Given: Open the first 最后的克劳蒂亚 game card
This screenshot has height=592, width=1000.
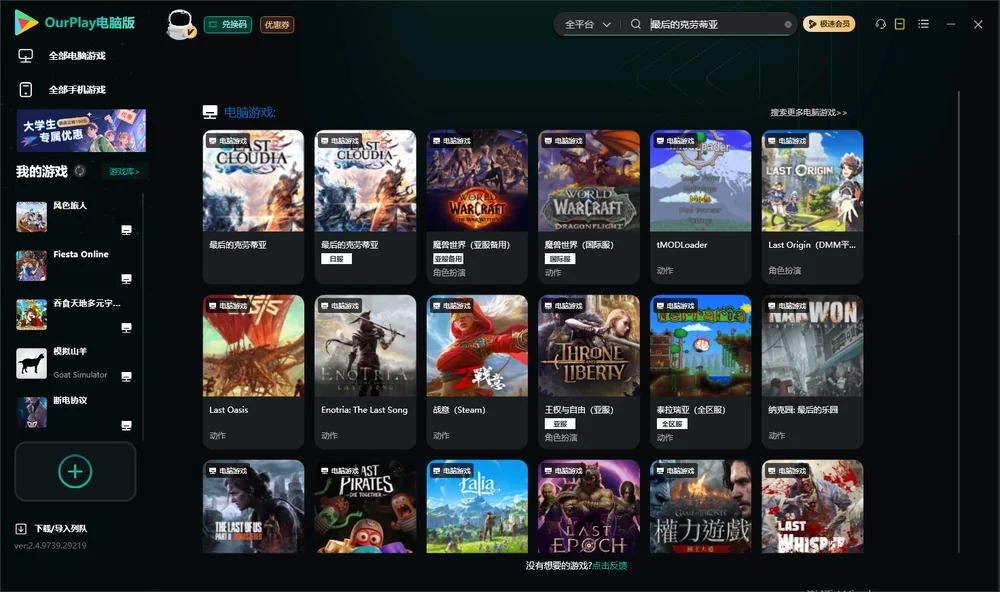Looking at the screenshot, I should [x=253, y=207].
